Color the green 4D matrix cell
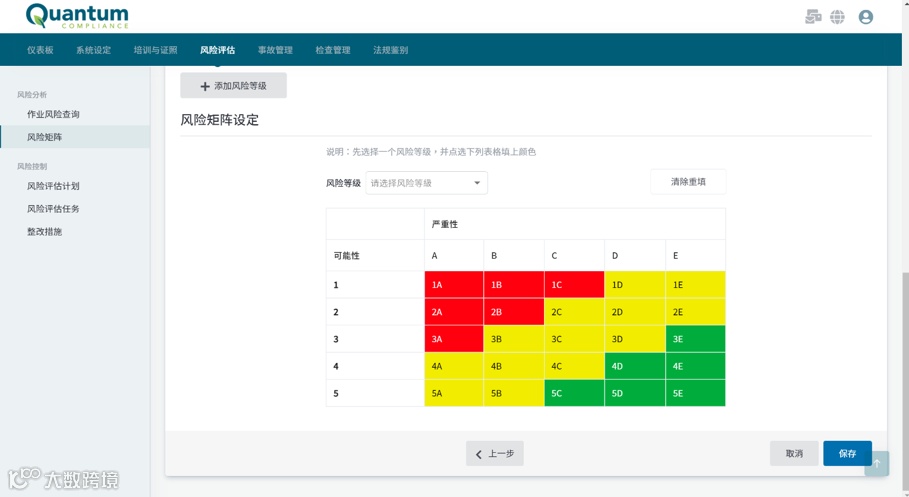Image resolution: width=909 pixels, height=497 pixels. click(x=635, y=366)
